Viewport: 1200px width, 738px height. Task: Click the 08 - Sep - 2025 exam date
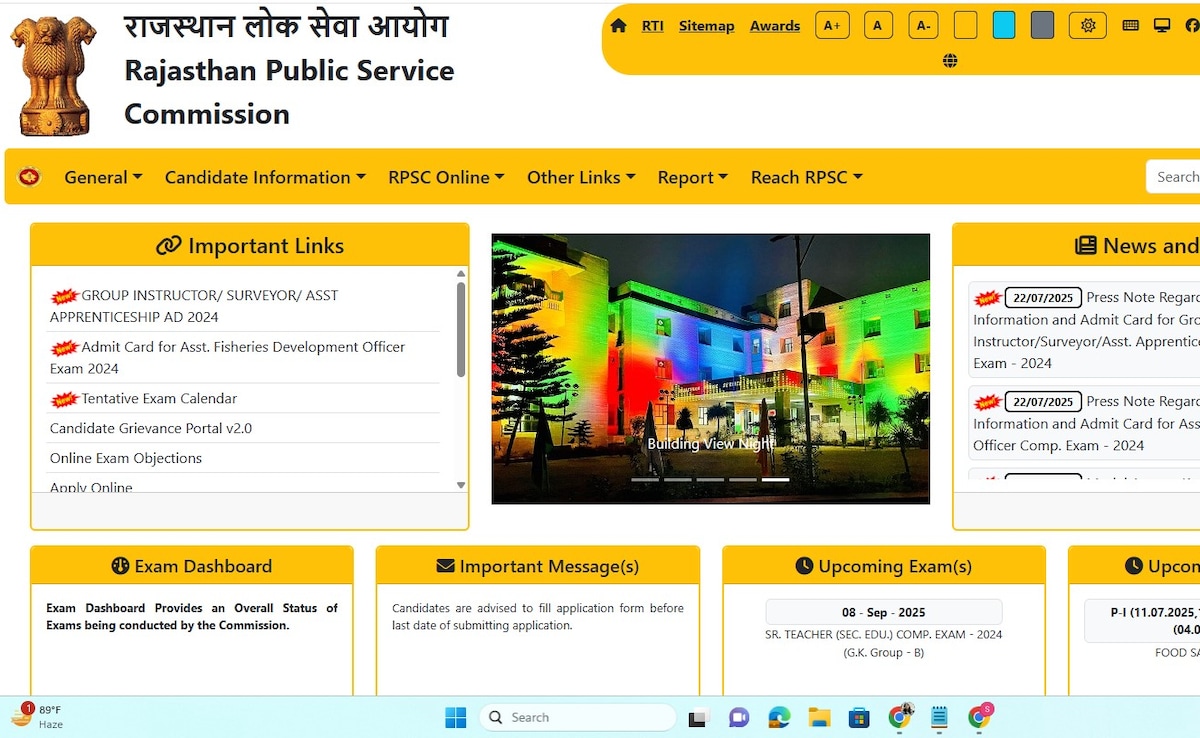pos(884,612)
